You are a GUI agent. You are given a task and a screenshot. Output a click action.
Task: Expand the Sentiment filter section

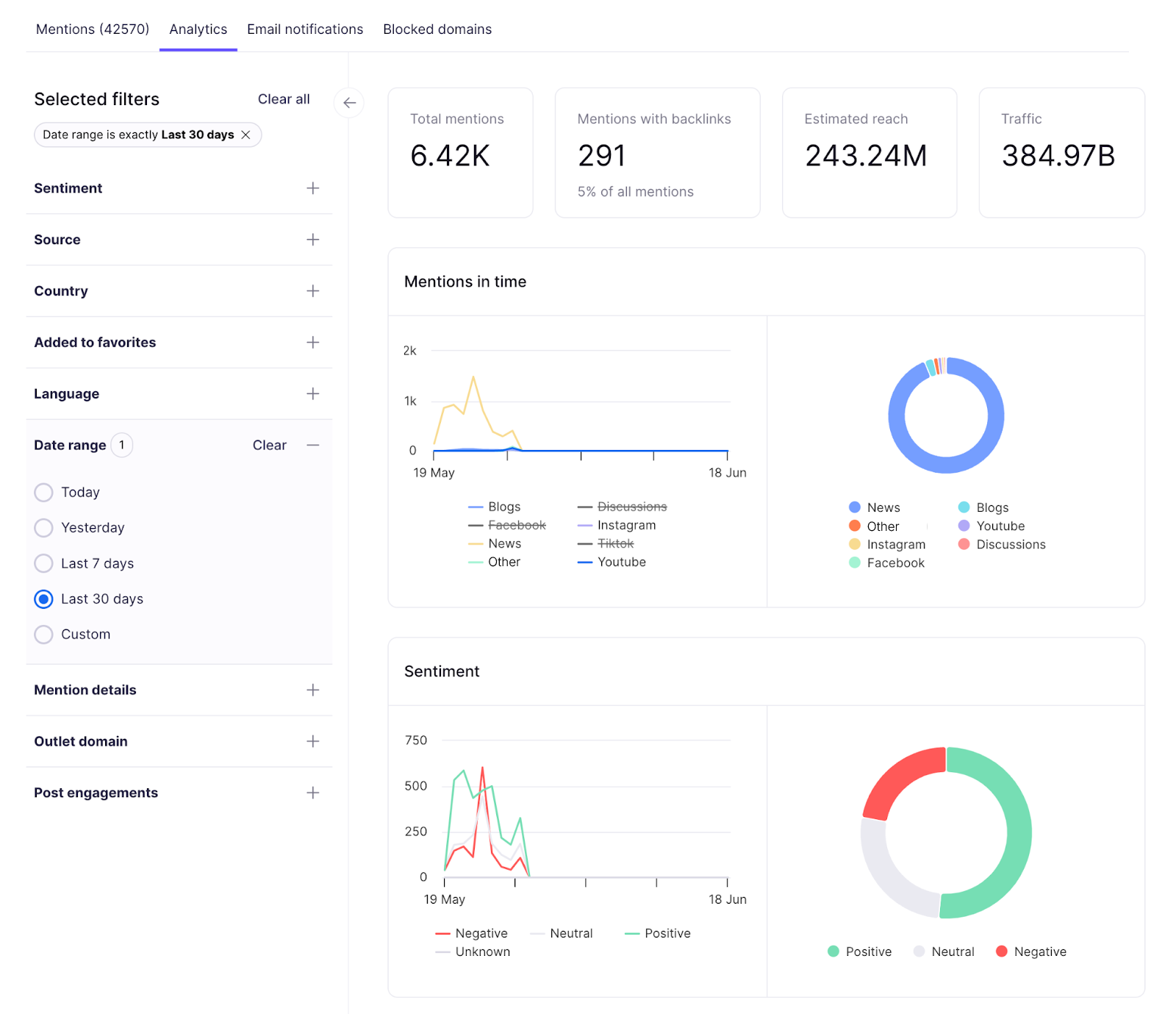[312, 188]
